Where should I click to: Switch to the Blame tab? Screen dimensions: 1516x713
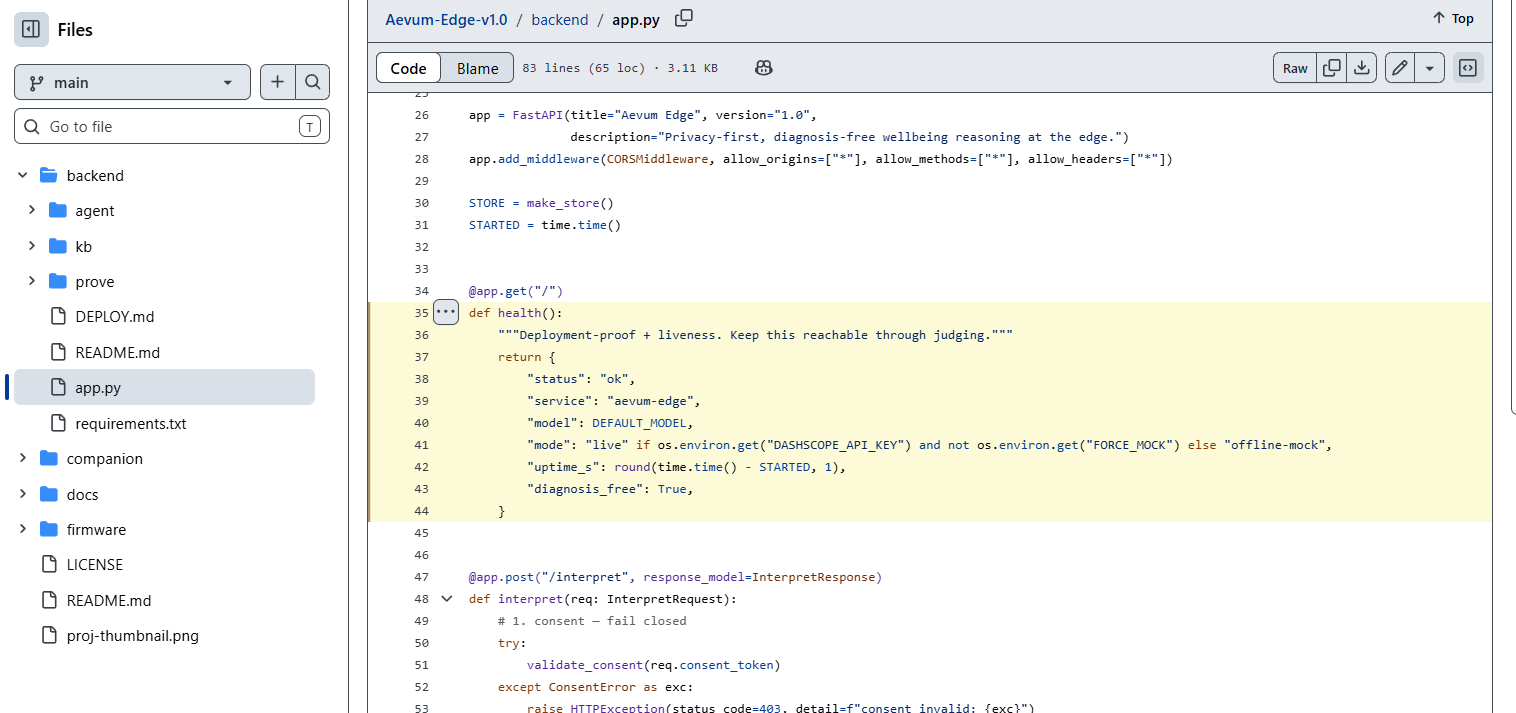click(478, 68)
